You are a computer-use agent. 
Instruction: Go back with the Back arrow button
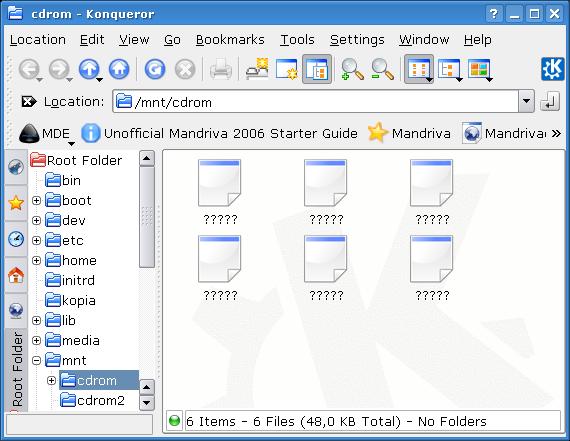[x=29, y=69]
